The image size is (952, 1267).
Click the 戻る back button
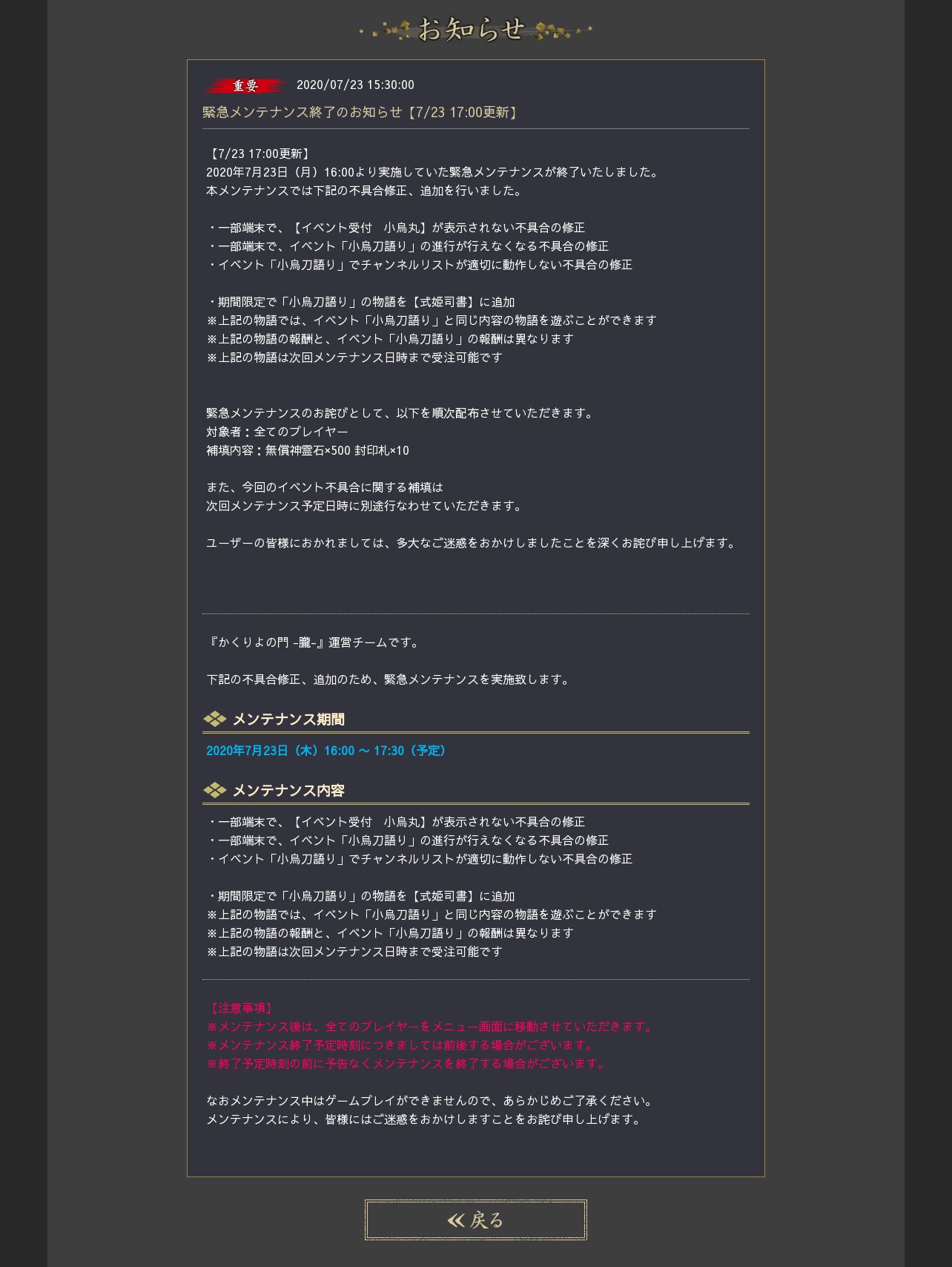click(475, 1220)
